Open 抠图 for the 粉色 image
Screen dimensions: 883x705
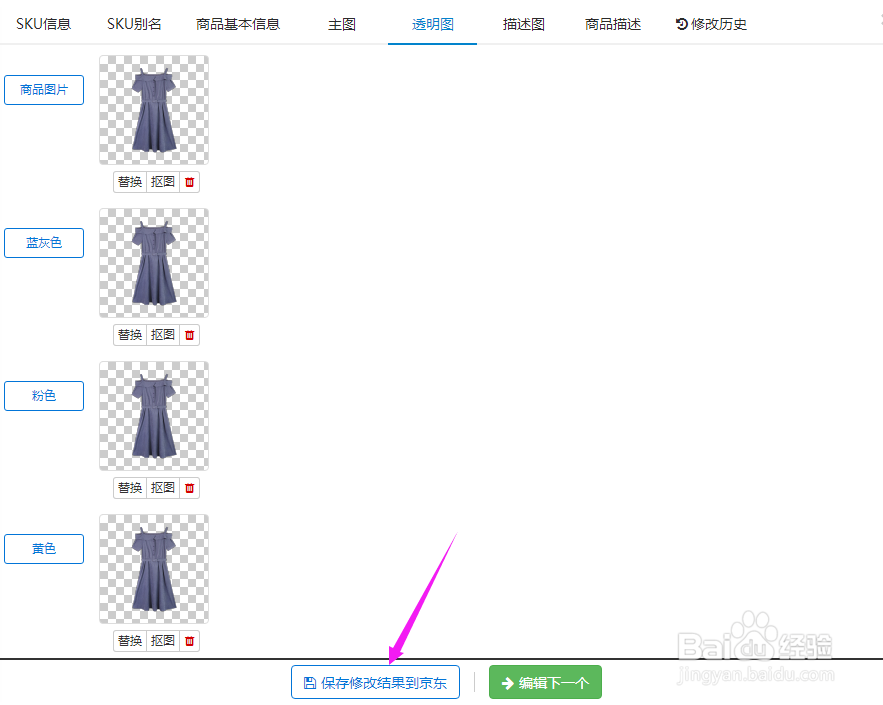pos(163,488)
